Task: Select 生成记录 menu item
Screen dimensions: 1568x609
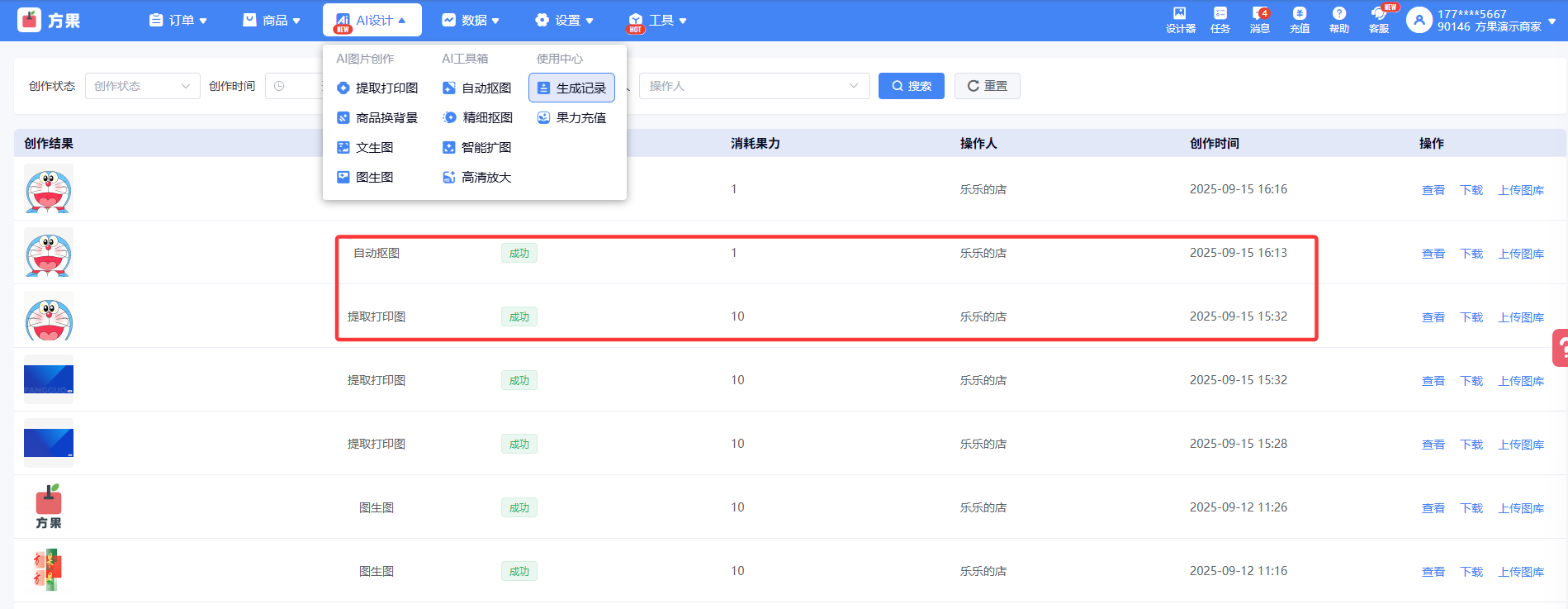Action: coord(571,88)
